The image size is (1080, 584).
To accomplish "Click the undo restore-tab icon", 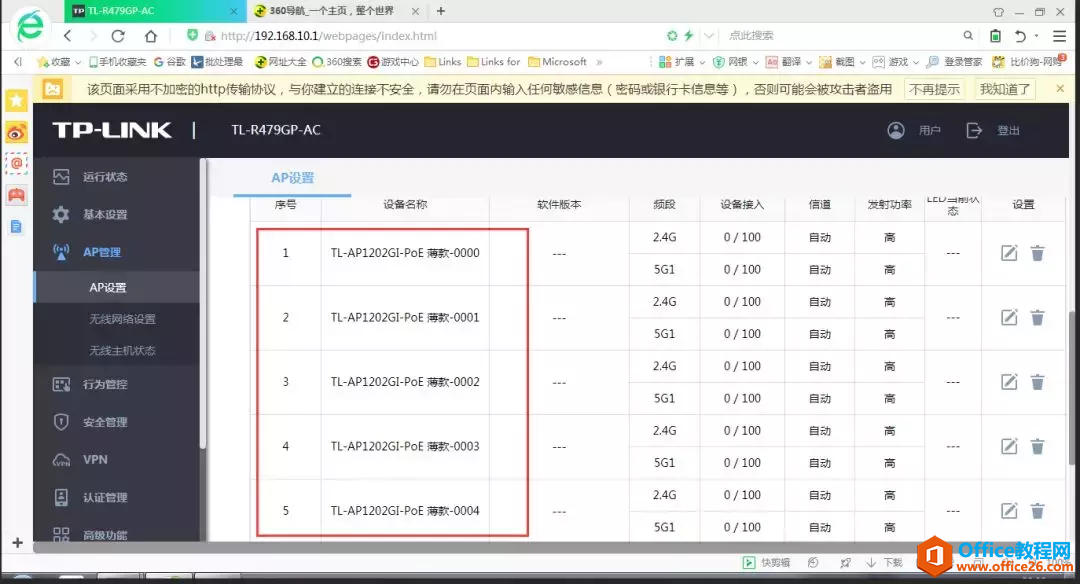I will (x=1020, y=36).
